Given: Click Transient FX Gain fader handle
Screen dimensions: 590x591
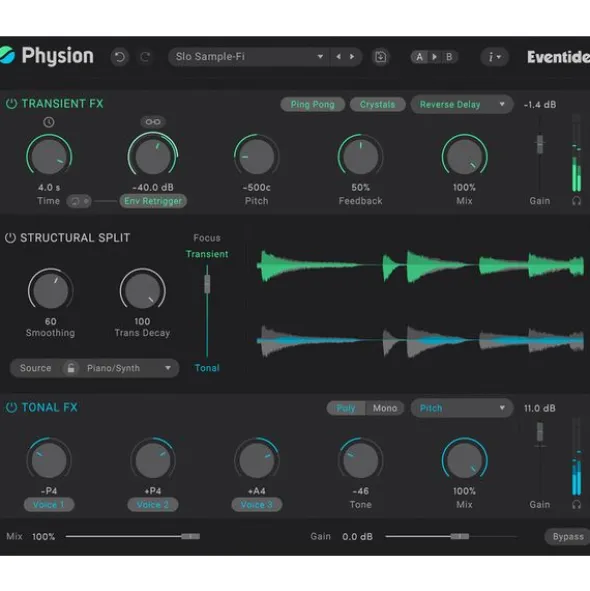Looking at the screenshot, I should [x=540, y=144].
